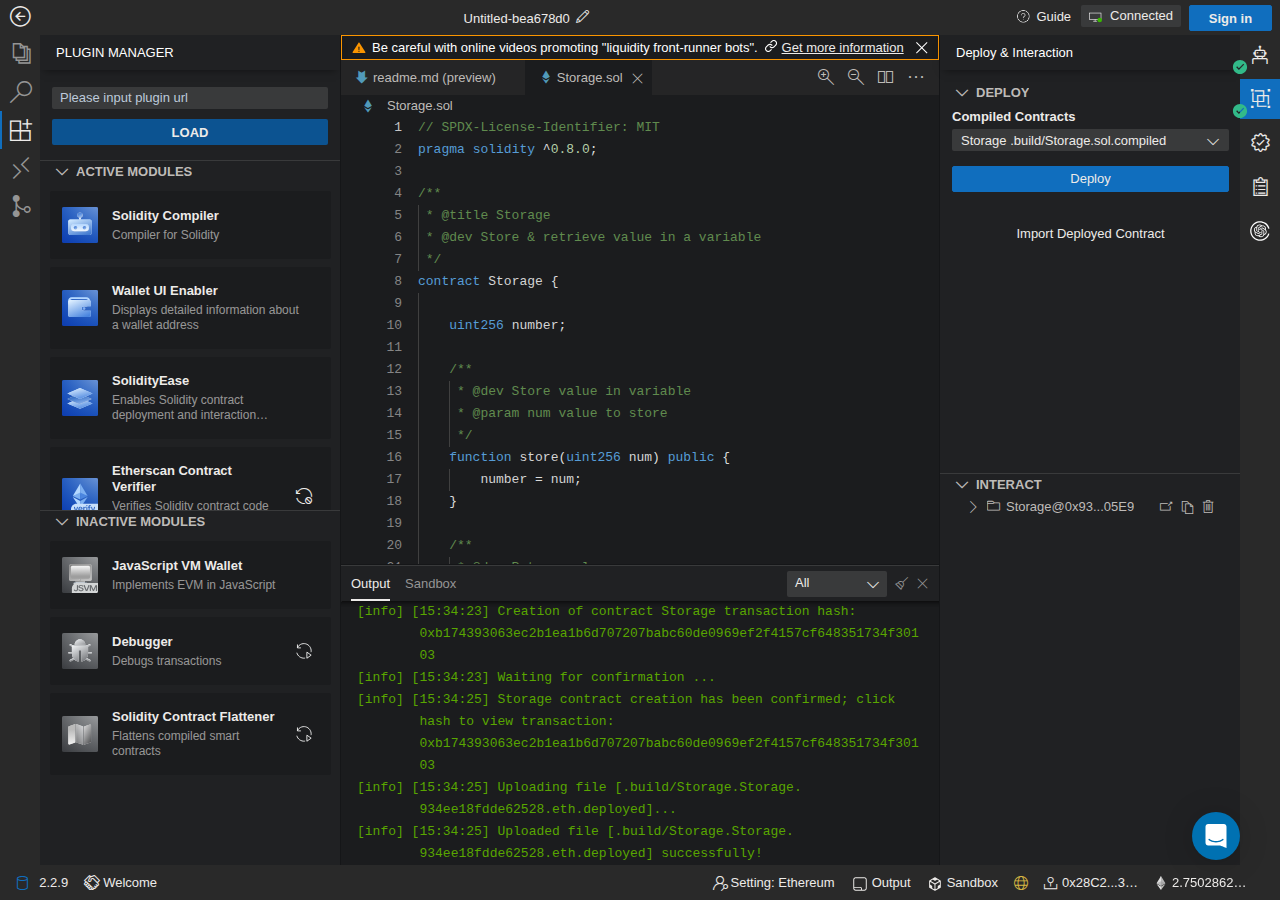1280x900 pixels.
Task: Select the Deploy & Interaction icon in right sidebar
Action: [x=1260, y=98]
